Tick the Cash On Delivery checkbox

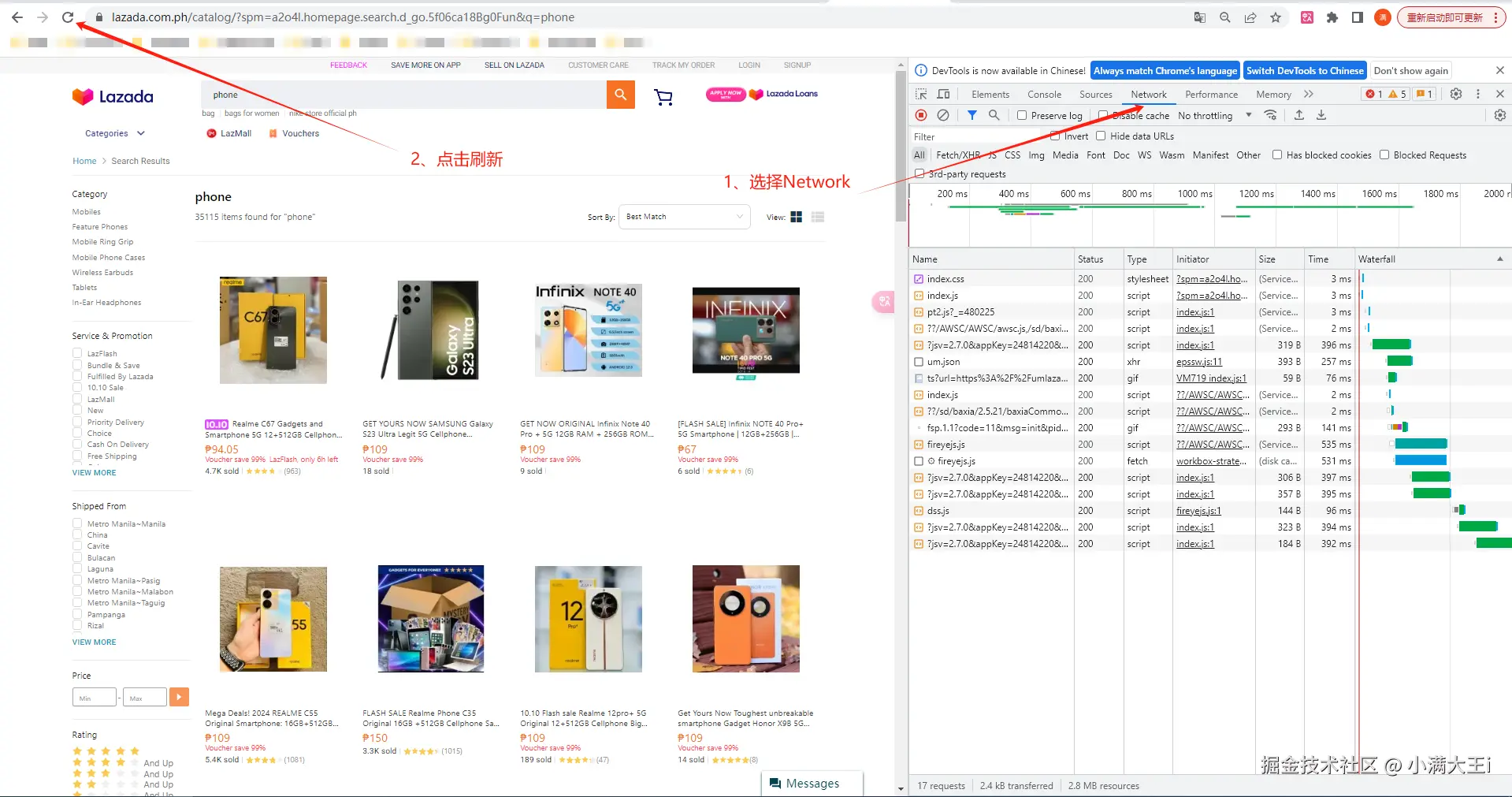[x=77, y=445]
